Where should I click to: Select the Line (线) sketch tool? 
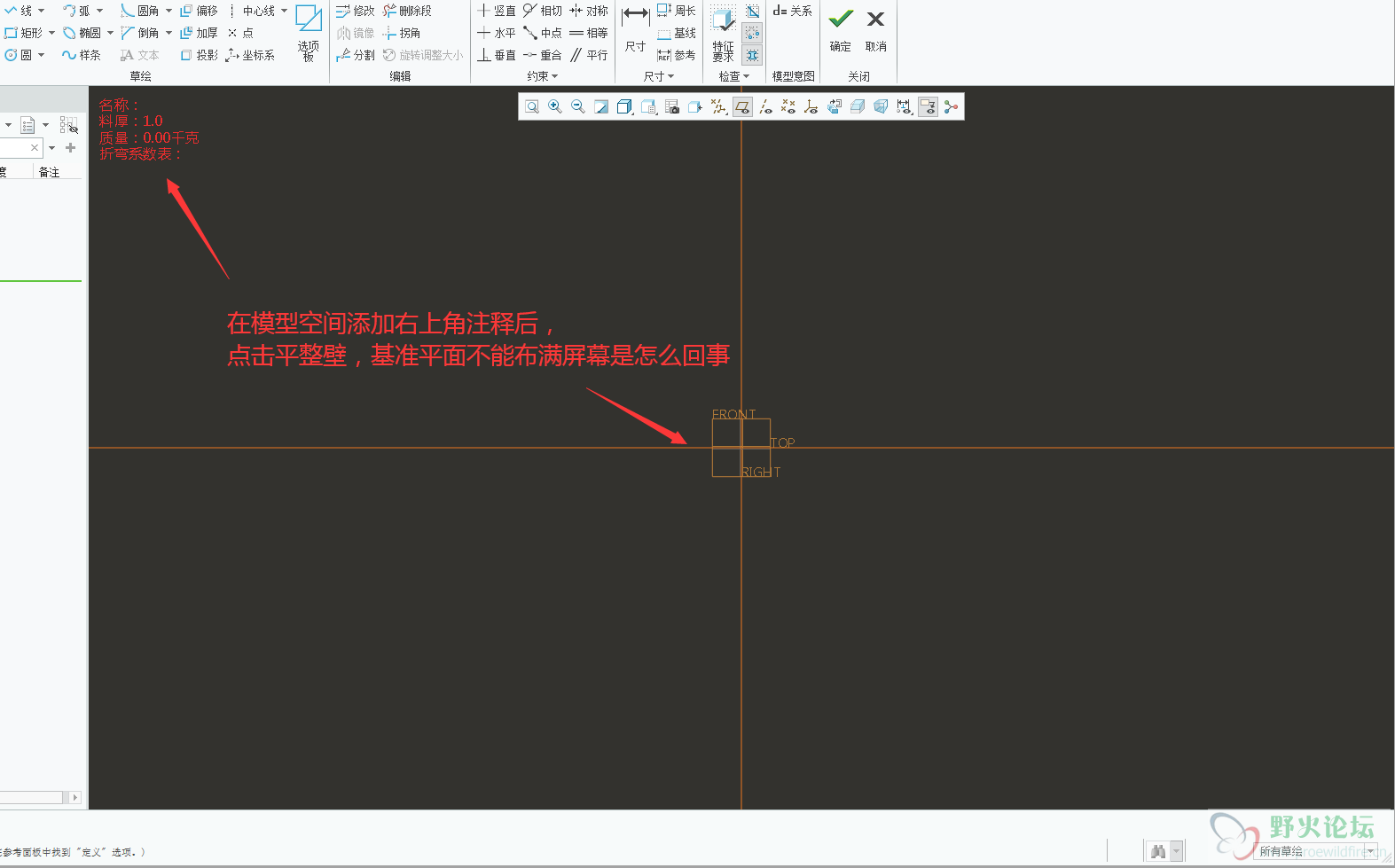pyautogui.click(x=19, y=11)
